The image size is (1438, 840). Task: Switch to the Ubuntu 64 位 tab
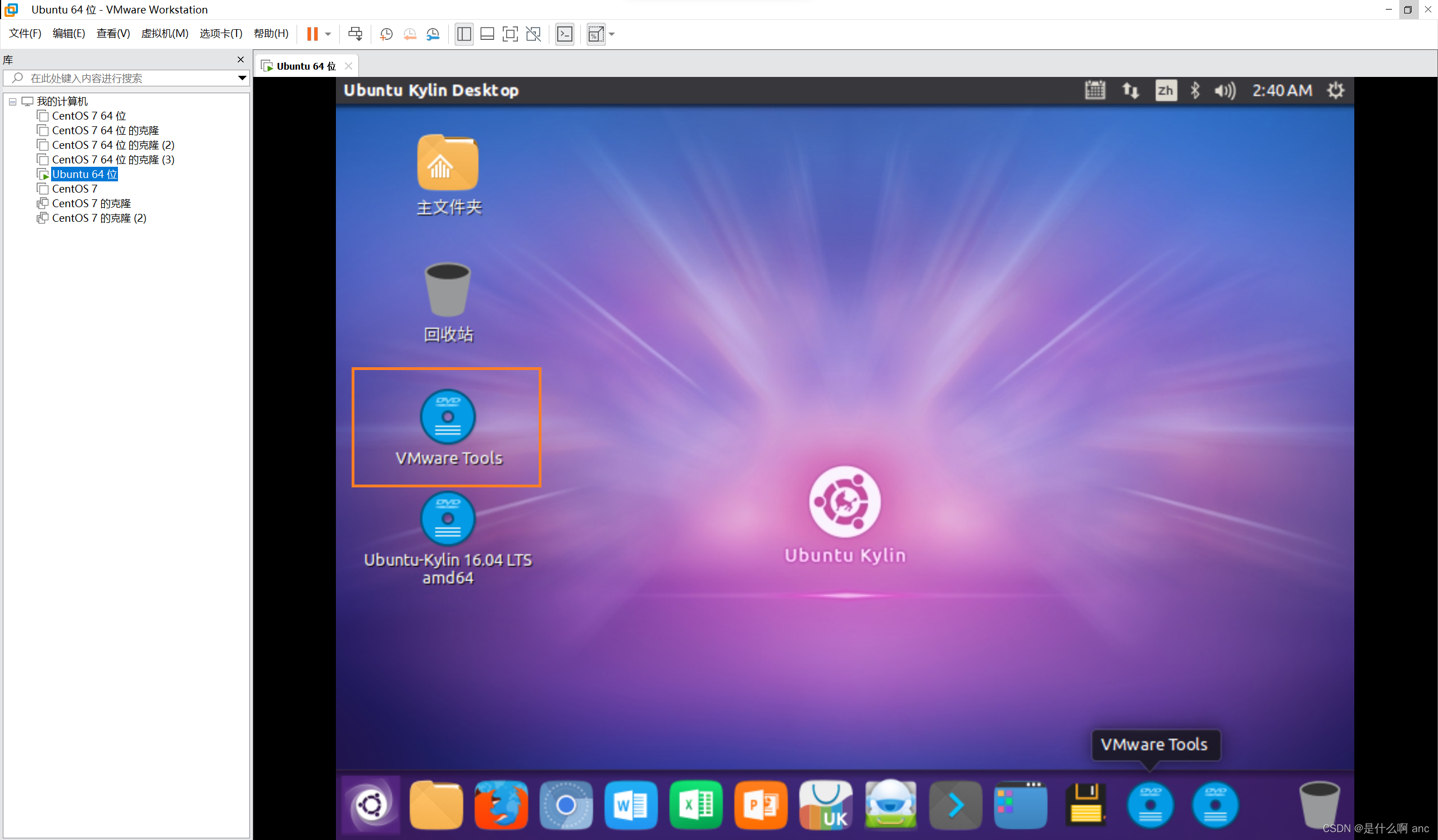(305, 66)
